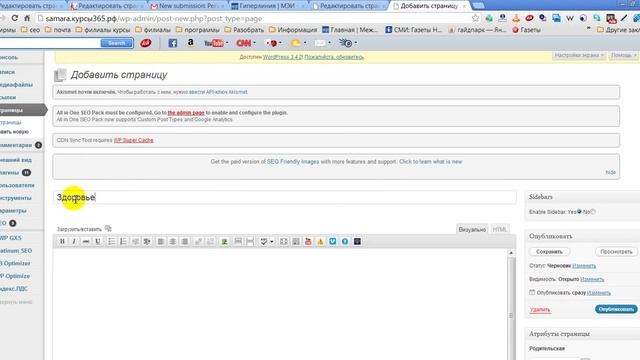Open dropdown arrow next to YouTube toolbar
Screen dimensions: 640x360
[227, 43]
